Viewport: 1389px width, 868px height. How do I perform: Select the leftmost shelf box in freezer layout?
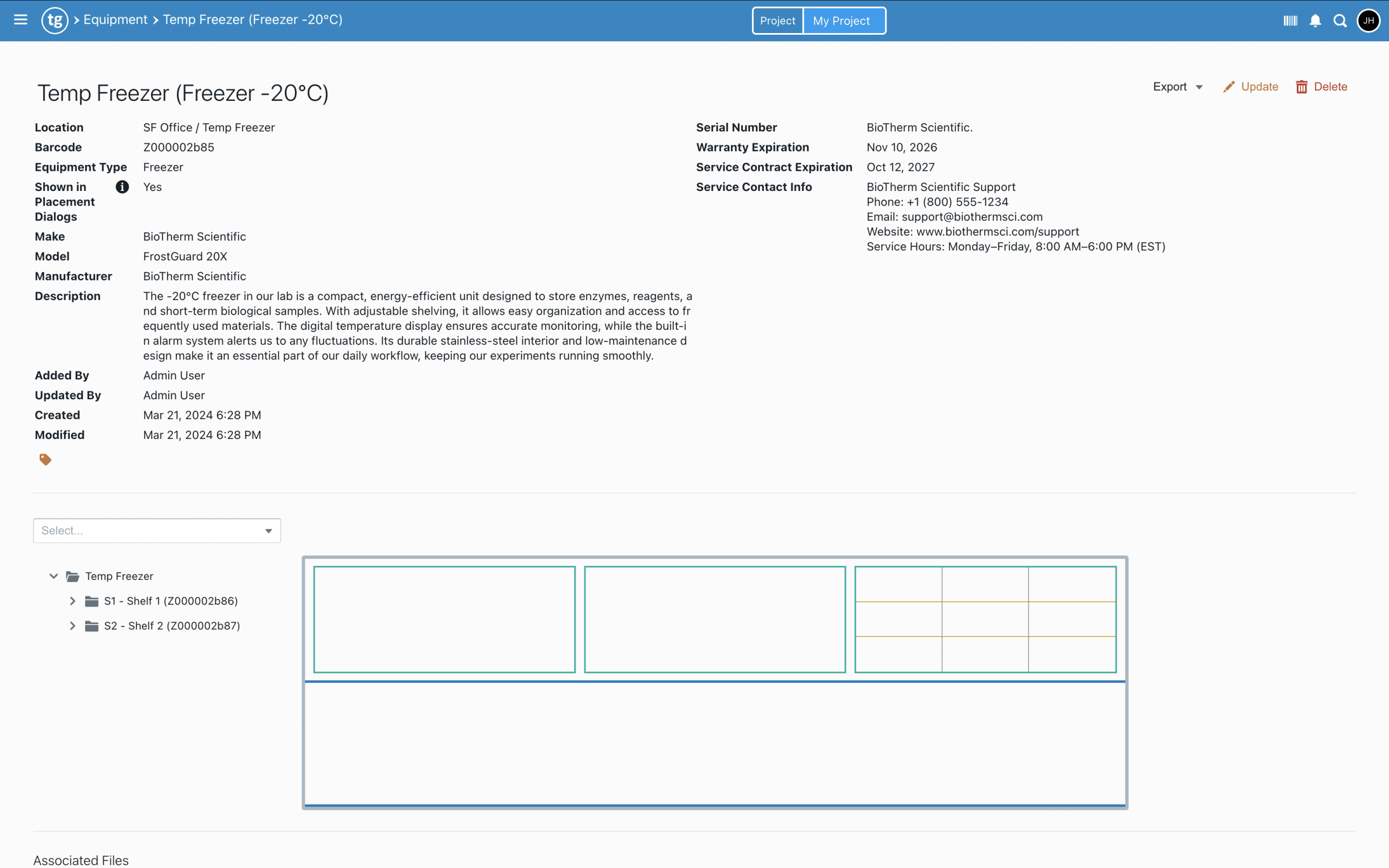click(x=445, y=619)
